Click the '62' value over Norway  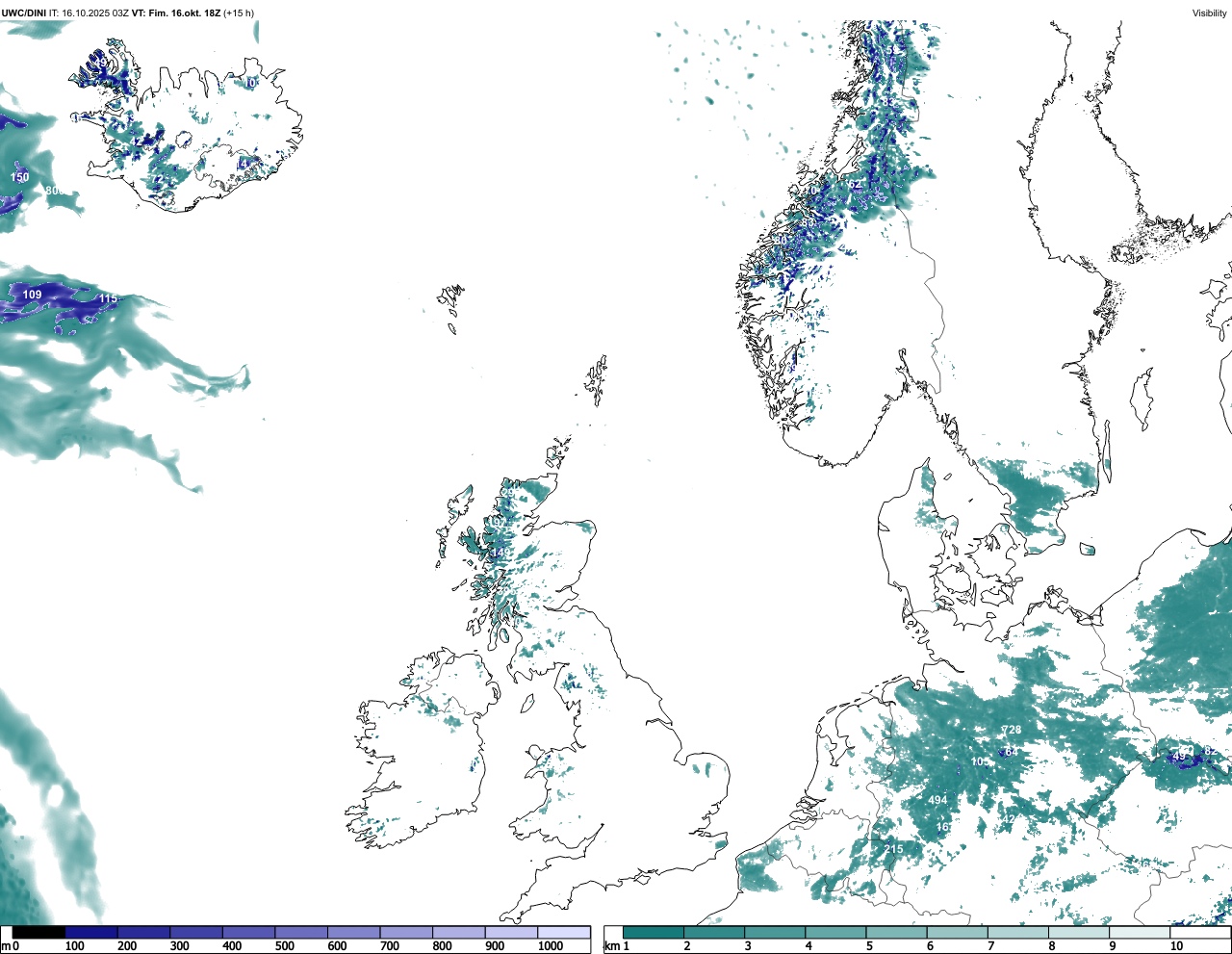855,185
